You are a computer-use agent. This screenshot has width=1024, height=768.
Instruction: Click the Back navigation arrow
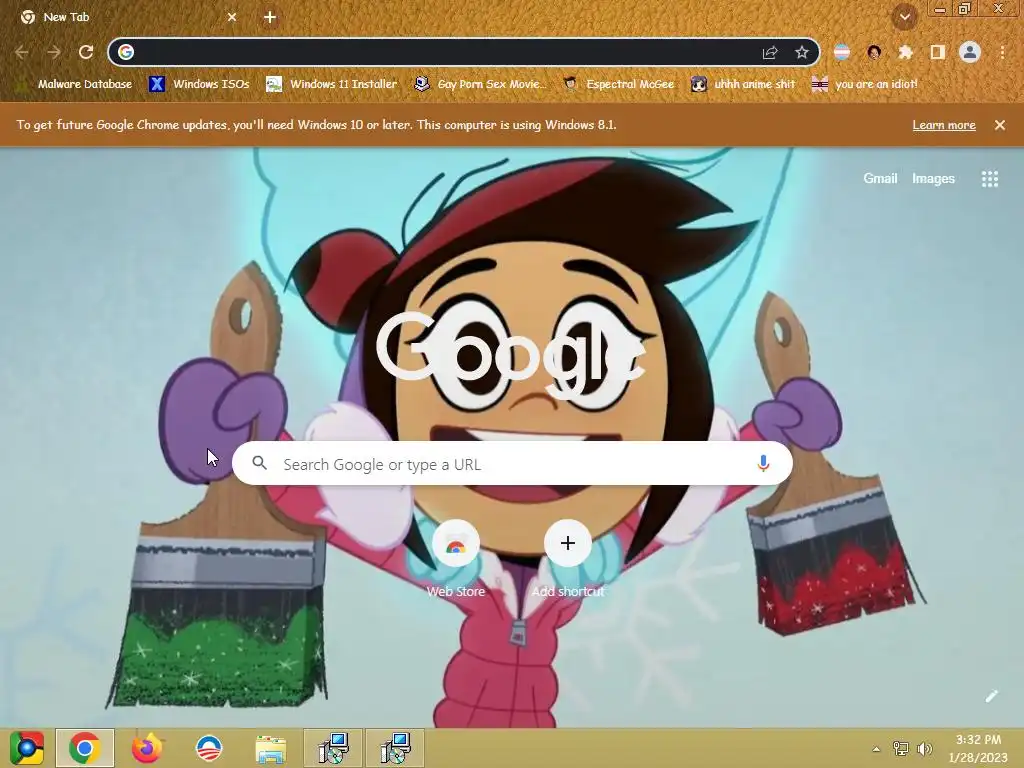[x=22, y=52]
